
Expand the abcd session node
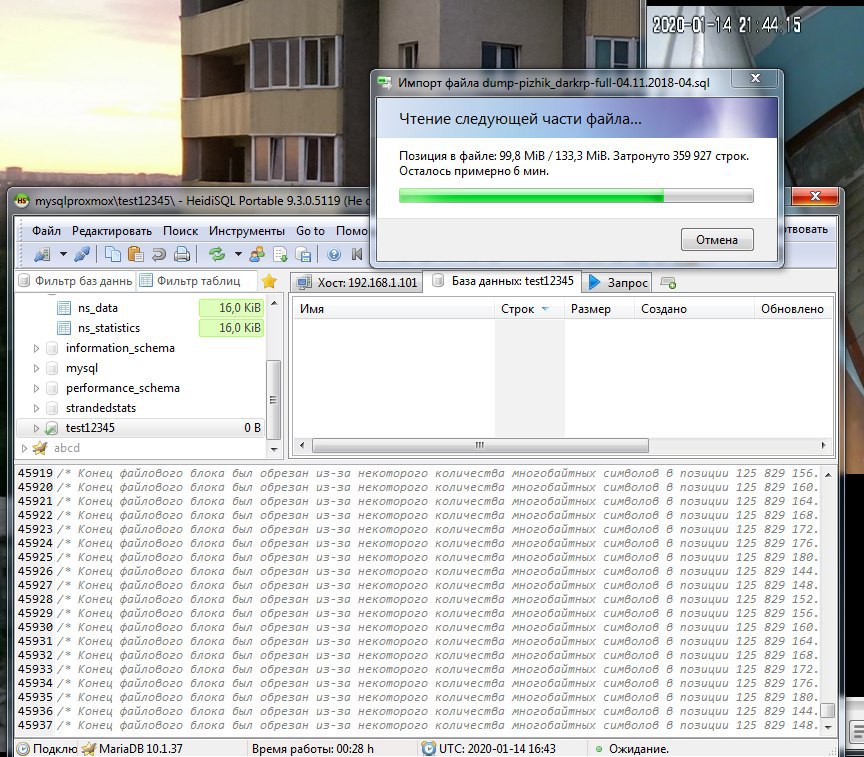pos(24,448)
